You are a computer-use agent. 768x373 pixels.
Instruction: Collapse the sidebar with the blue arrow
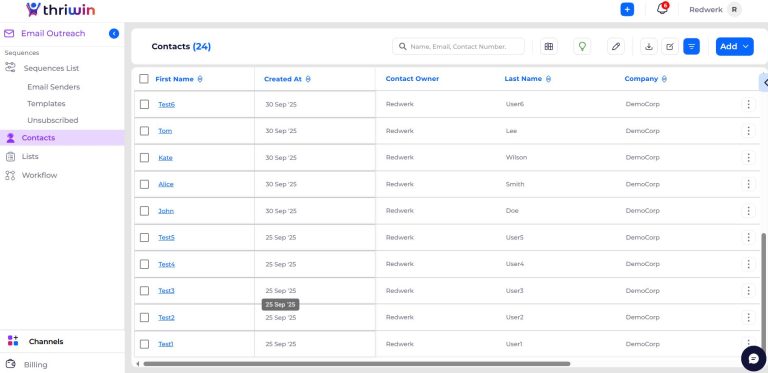click(x=114, y=33)
